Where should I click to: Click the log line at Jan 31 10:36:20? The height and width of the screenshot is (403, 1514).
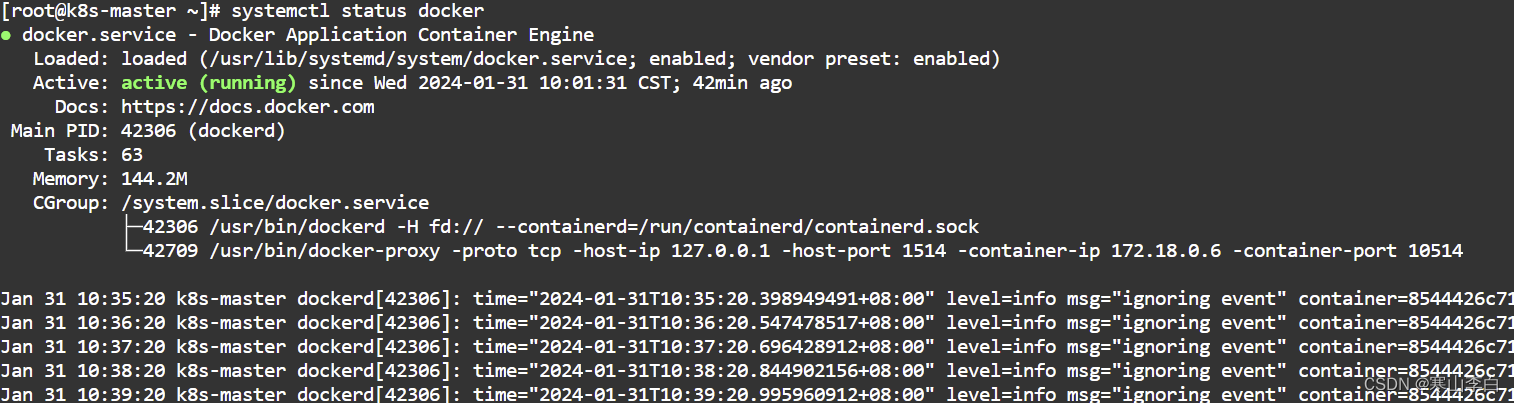click(757, 322)
